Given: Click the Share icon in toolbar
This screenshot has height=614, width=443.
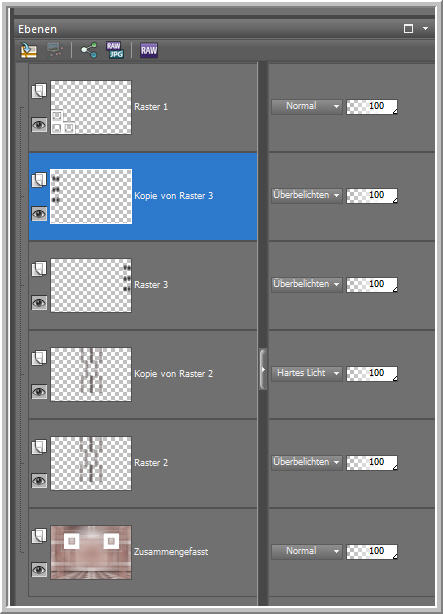Looking at the screenshot, I should point(89,50).
